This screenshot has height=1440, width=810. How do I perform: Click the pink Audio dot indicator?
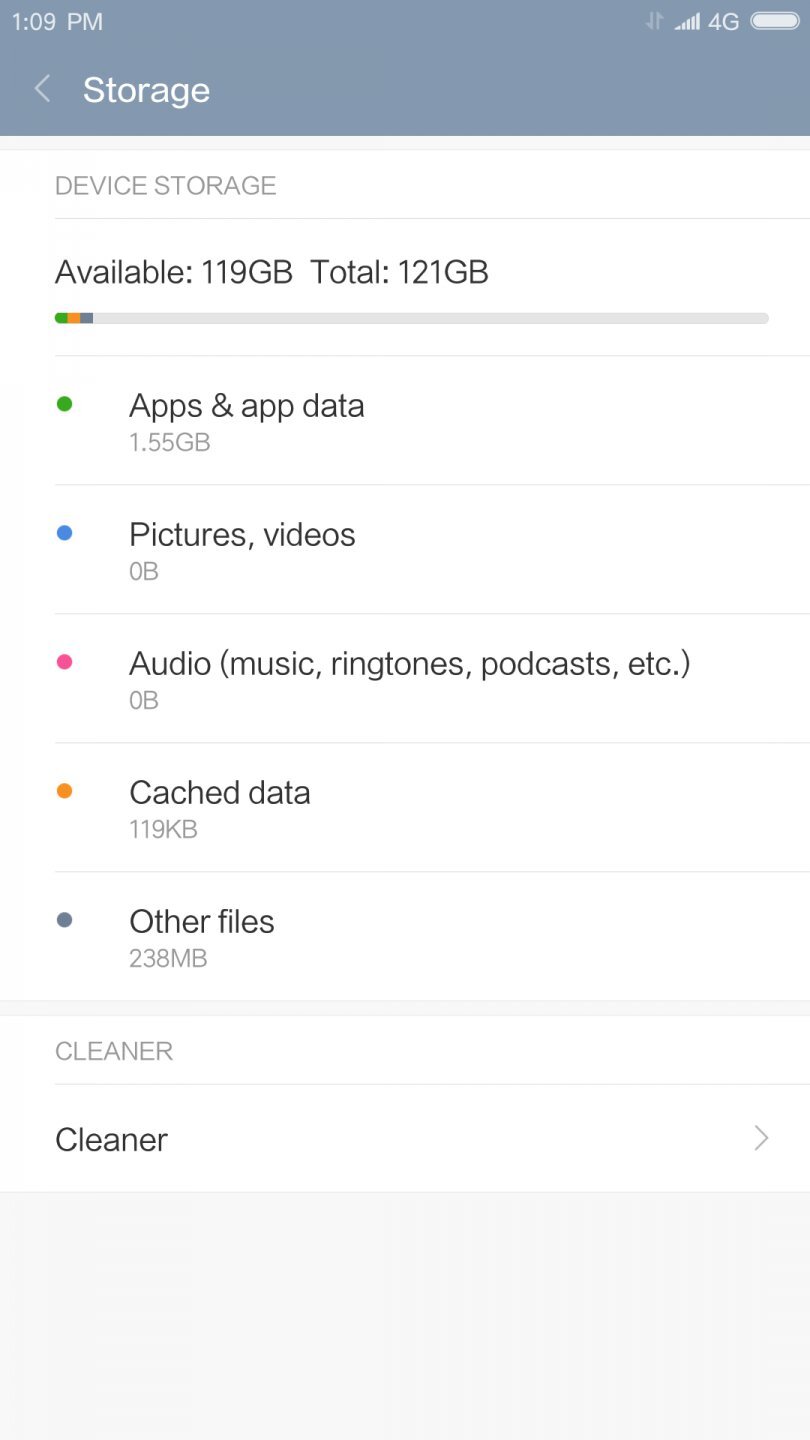(x=64, y=662)
